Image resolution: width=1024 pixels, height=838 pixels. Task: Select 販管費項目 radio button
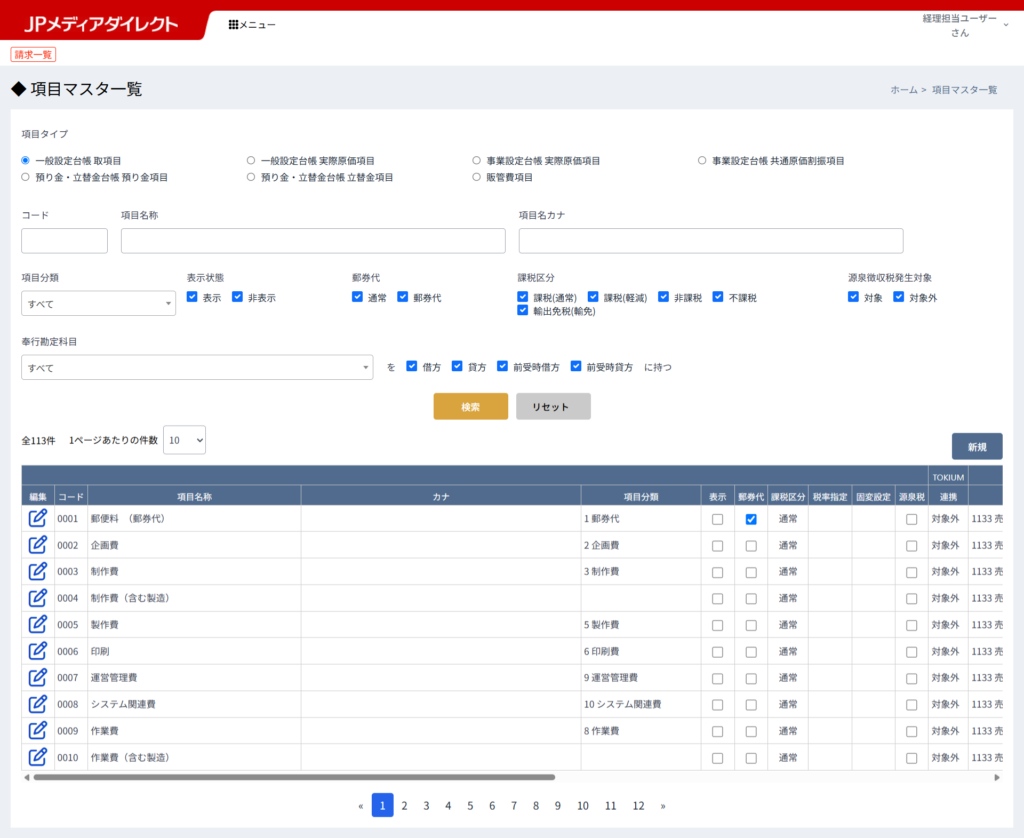pos(478,177)
